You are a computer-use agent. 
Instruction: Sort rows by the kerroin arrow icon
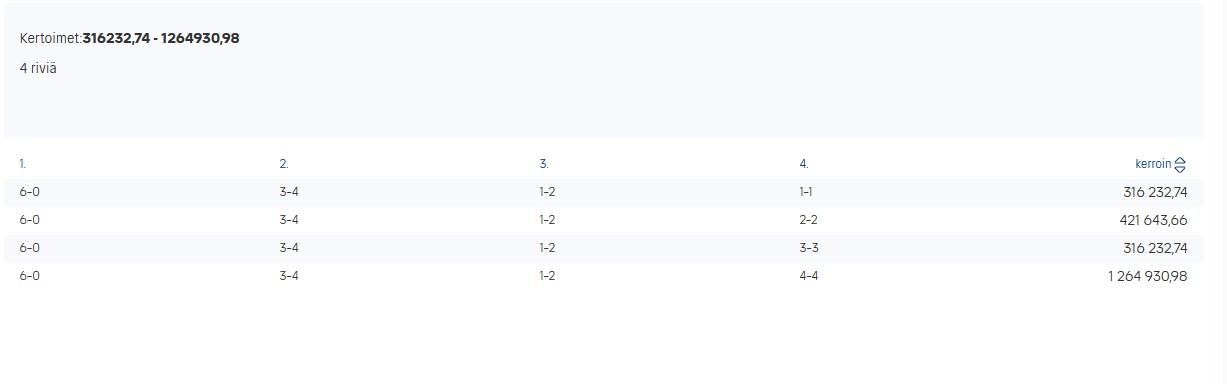1180,165
